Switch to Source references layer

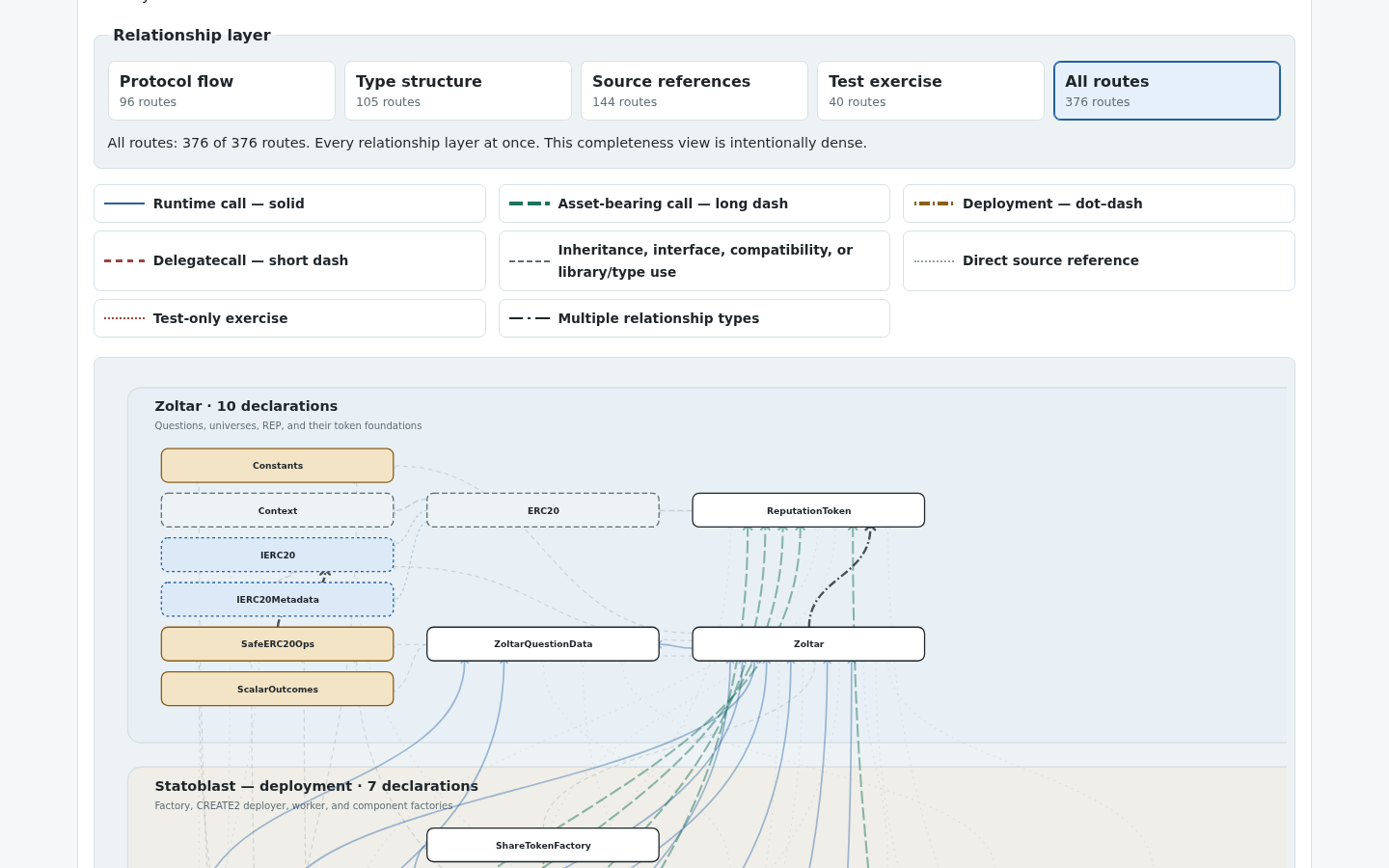click(x=694, y=91)
